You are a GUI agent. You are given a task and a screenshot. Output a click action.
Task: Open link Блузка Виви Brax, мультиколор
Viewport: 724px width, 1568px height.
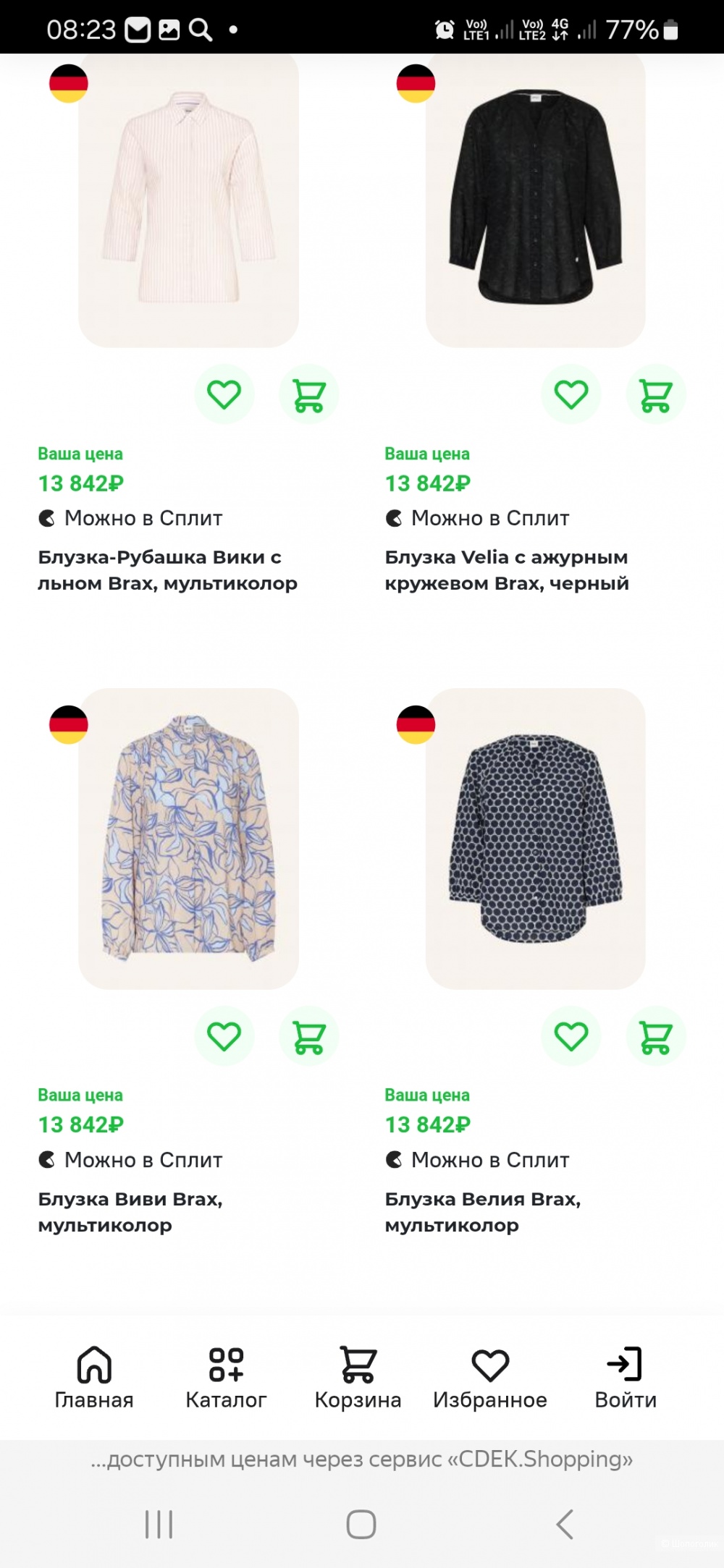(130, 1212)
